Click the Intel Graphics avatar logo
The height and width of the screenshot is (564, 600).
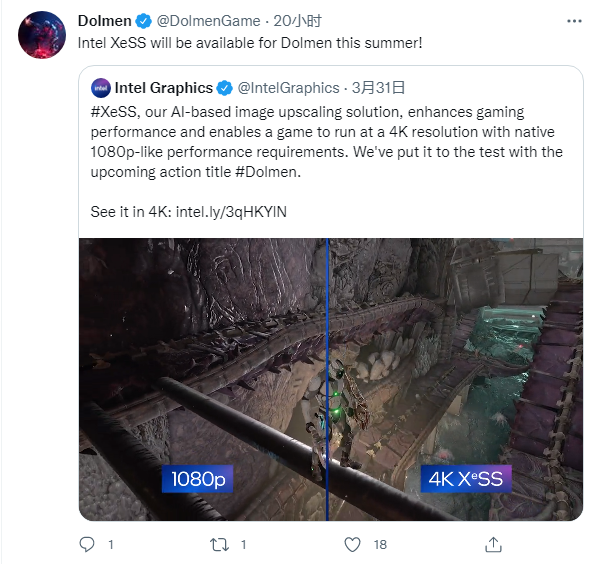pos(100,87)
